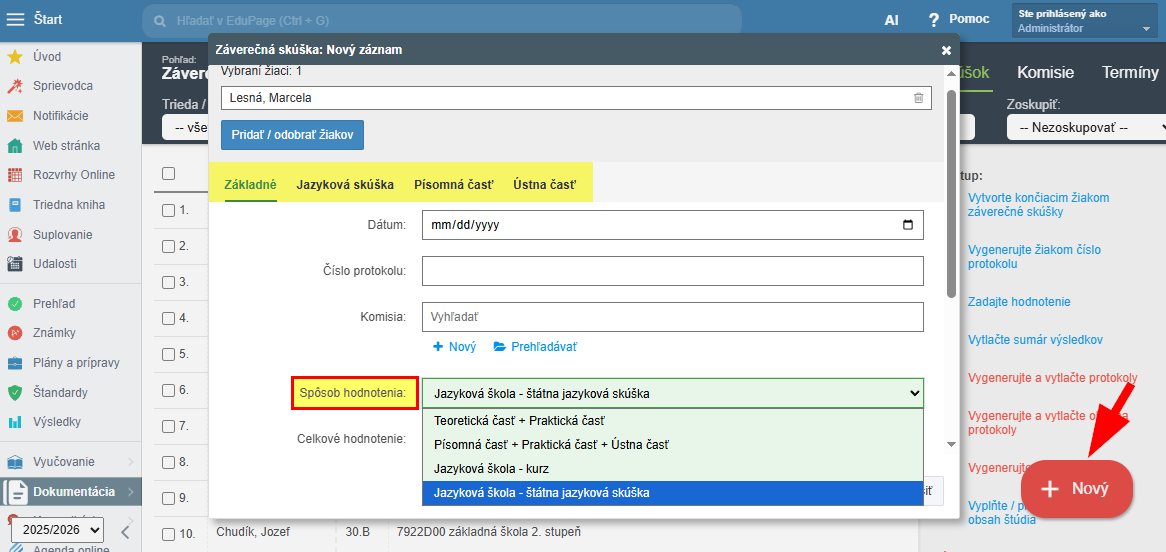Open the calendar picker in Dátum field
The width and height of the screenshot is (1166, 552).
tap(907, 225)
